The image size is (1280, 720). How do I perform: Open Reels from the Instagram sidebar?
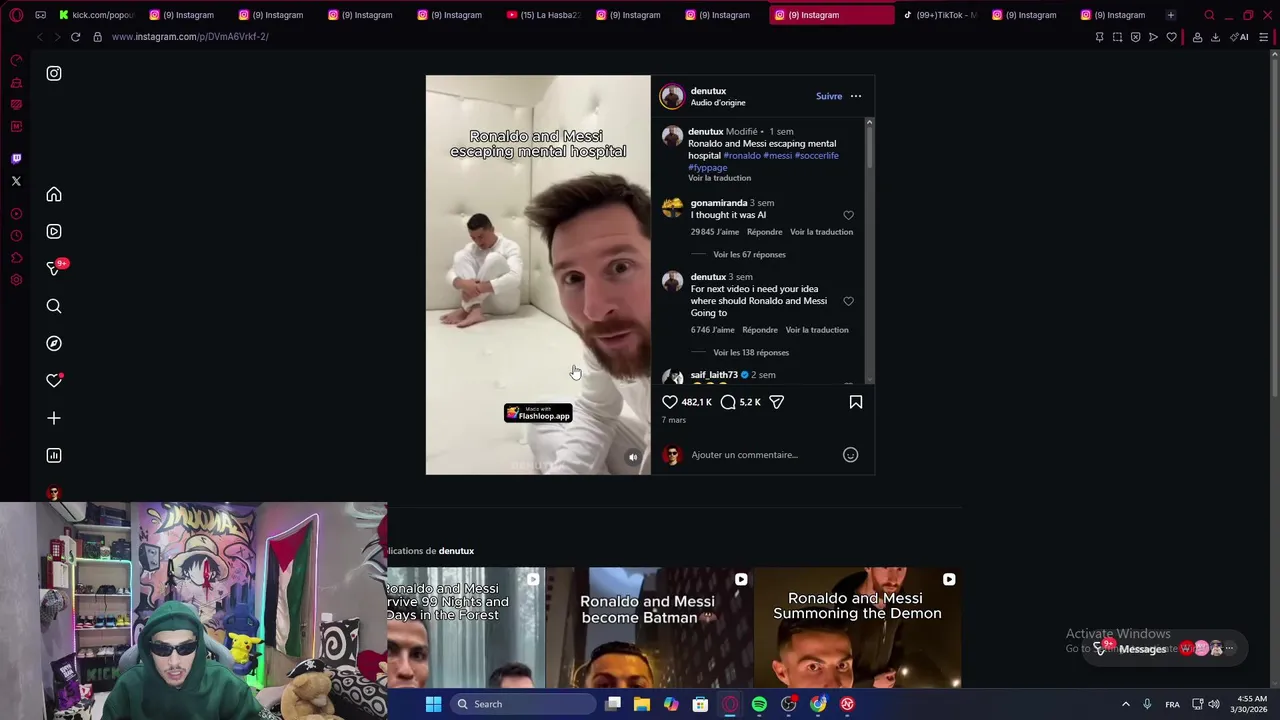54,232
